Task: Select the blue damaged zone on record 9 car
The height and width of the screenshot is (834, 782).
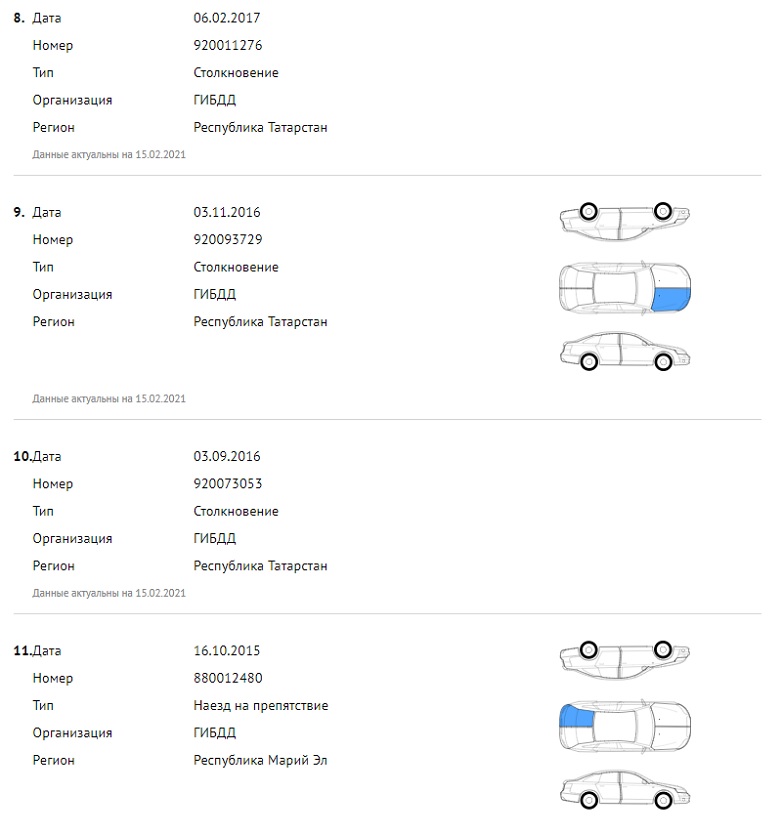Action: point(672,297)
